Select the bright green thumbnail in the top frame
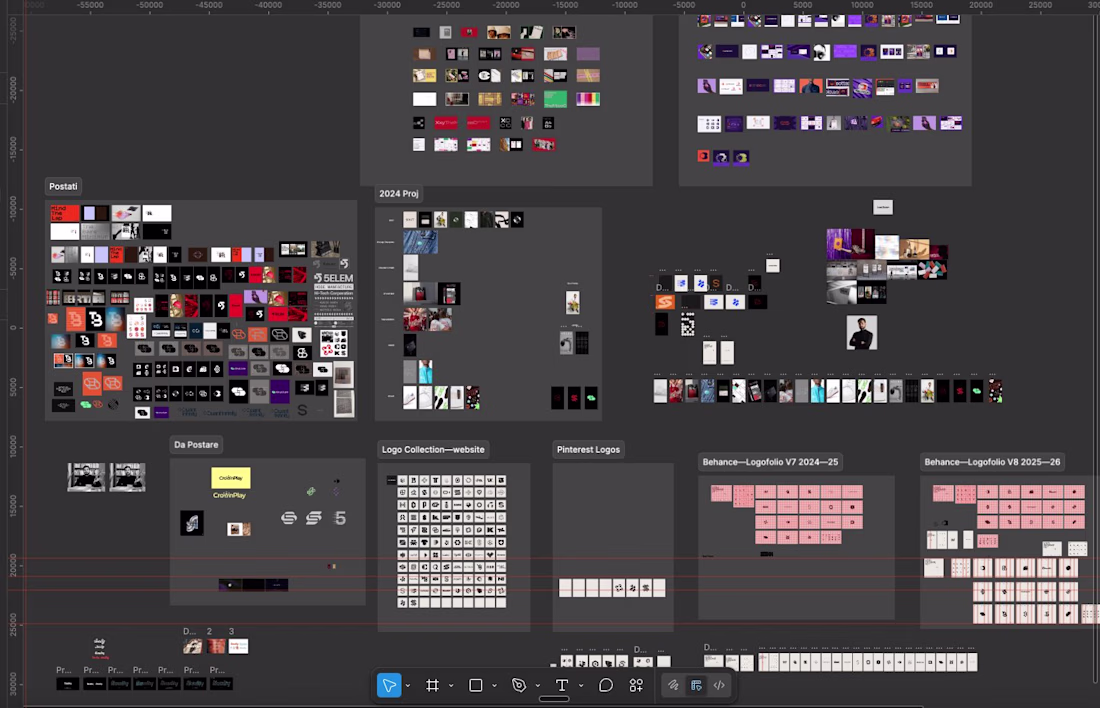This screenshot has height=708, width=1100. tap(555, 99)
